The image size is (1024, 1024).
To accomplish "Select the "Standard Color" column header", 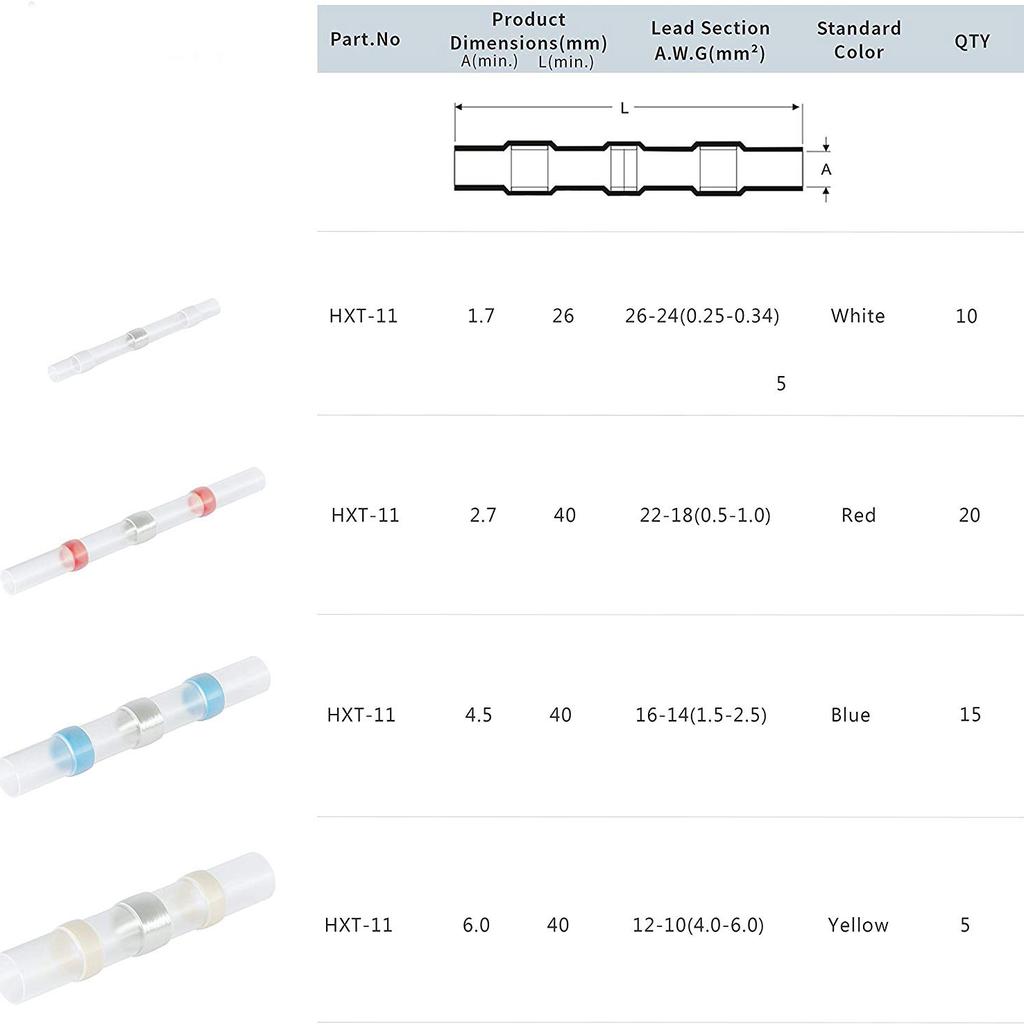I will point(858,40).
